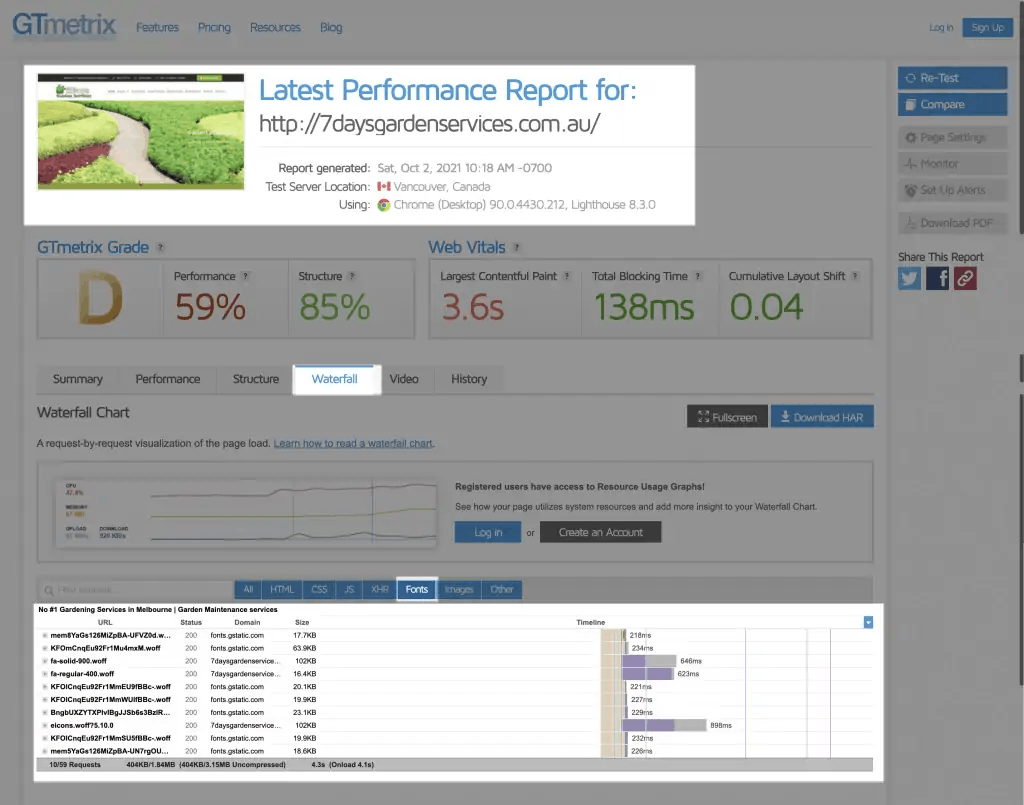Click the Monitor button
The image size is (1024, 805).
[x=952, y=164]
